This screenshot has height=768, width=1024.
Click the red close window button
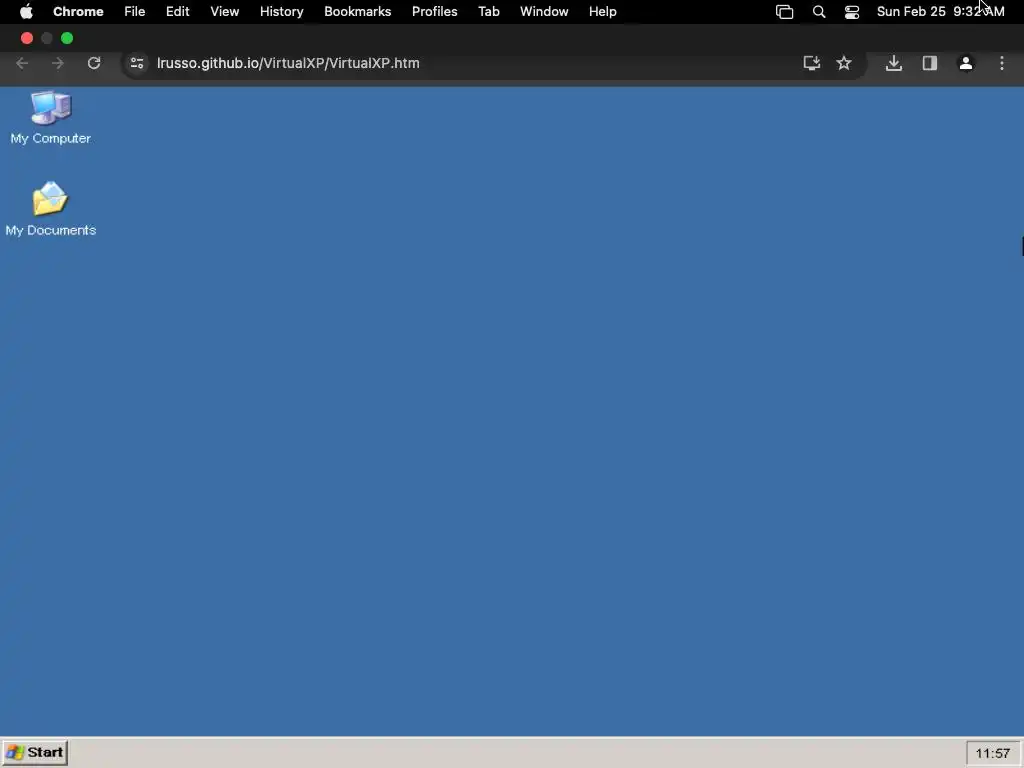coord(27,38)
